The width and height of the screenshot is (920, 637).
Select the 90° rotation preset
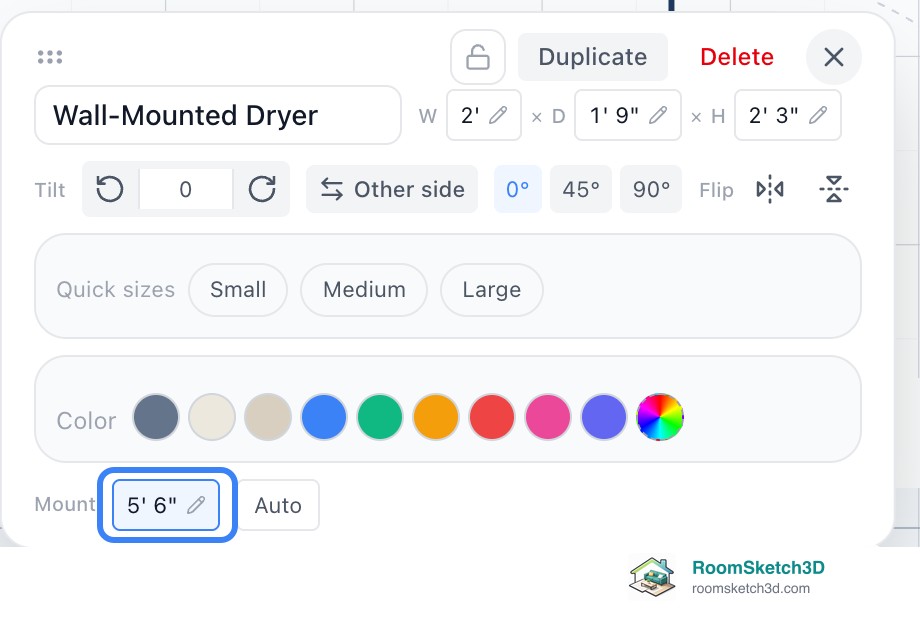pos(651,189)
